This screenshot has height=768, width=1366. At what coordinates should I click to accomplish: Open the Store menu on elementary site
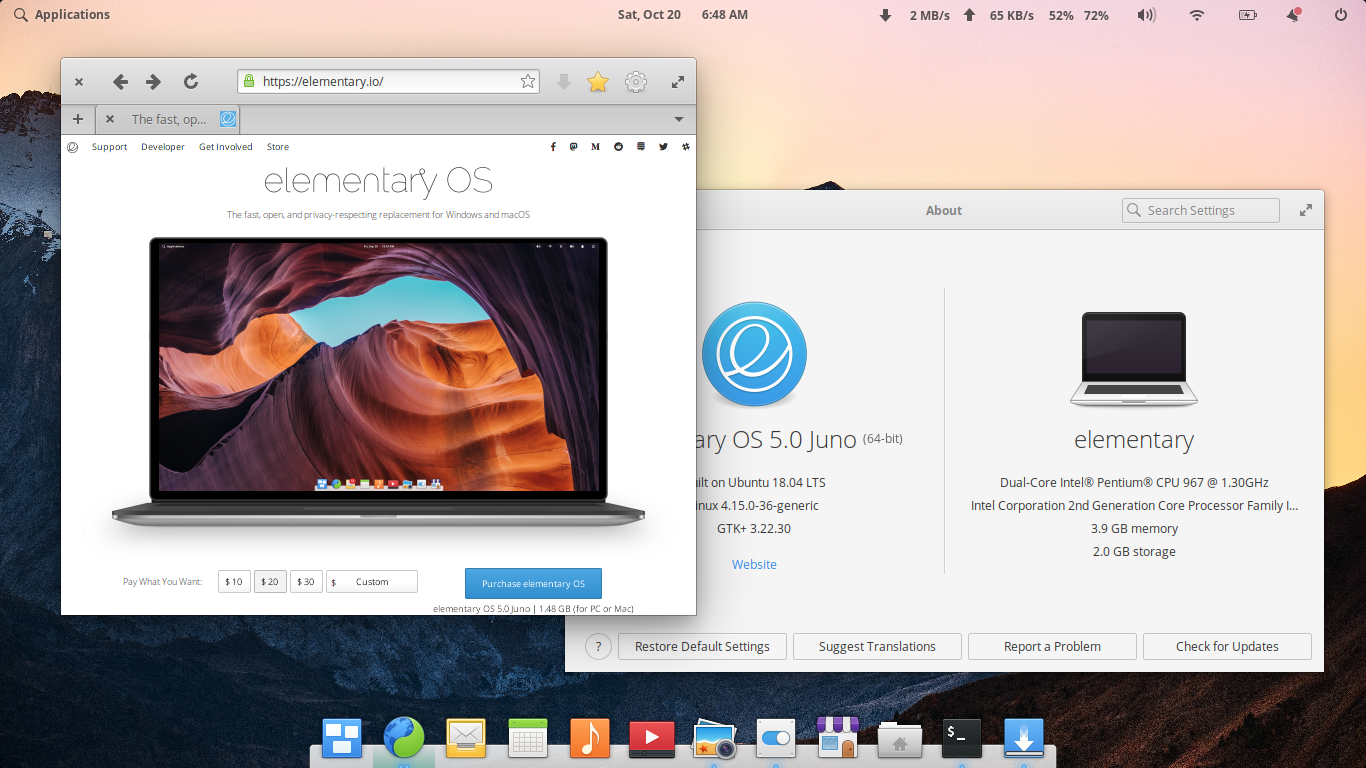277,147
